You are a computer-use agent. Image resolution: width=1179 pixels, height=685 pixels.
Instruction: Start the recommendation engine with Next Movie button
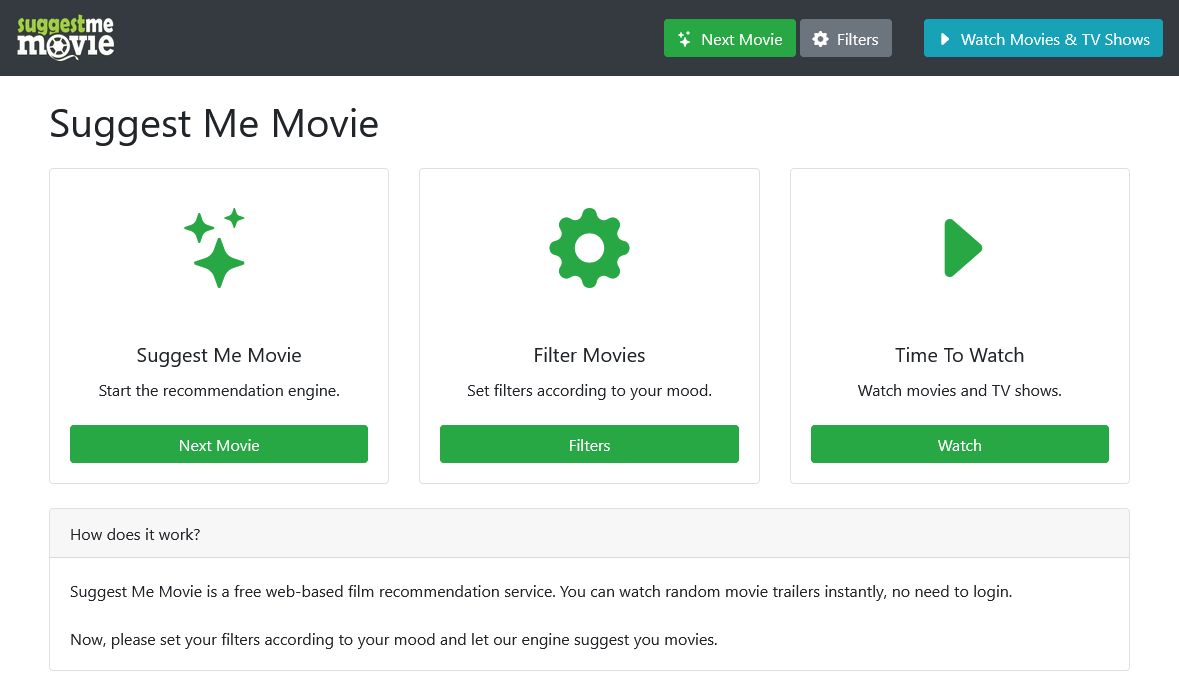218,444
